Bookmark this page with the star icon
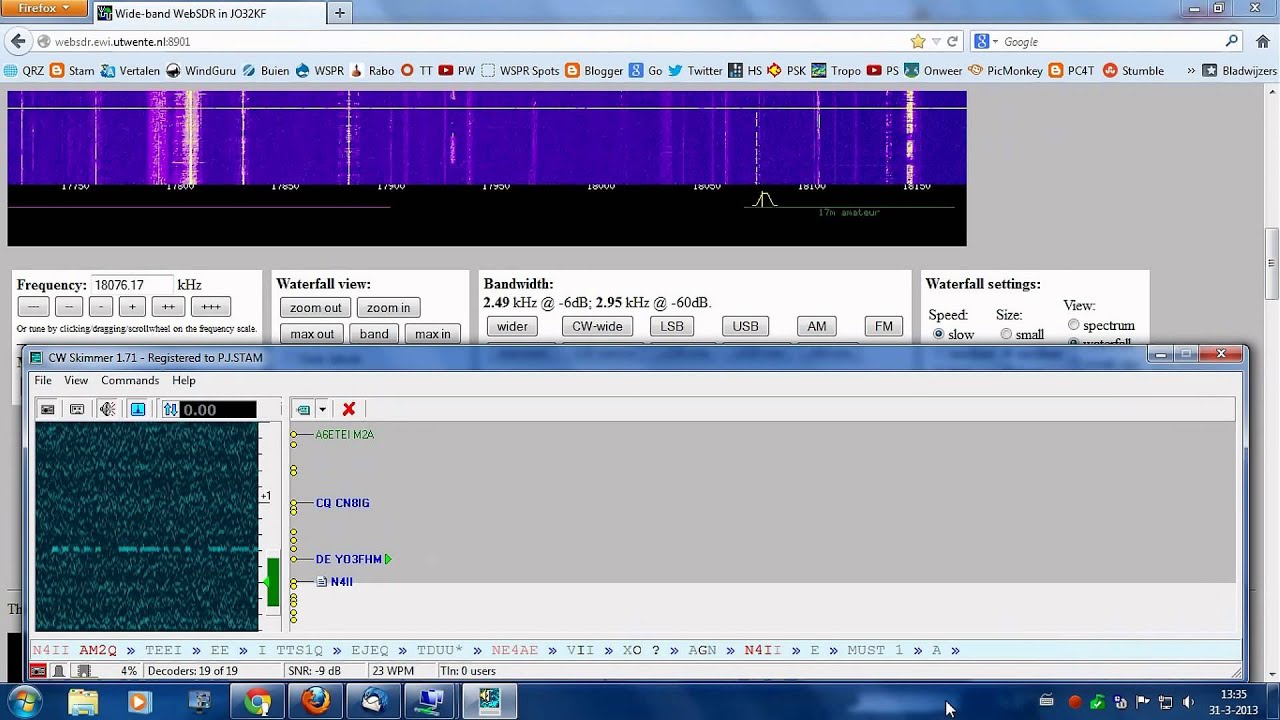This screenshot has height=720, width=1280. coord(917,41)
